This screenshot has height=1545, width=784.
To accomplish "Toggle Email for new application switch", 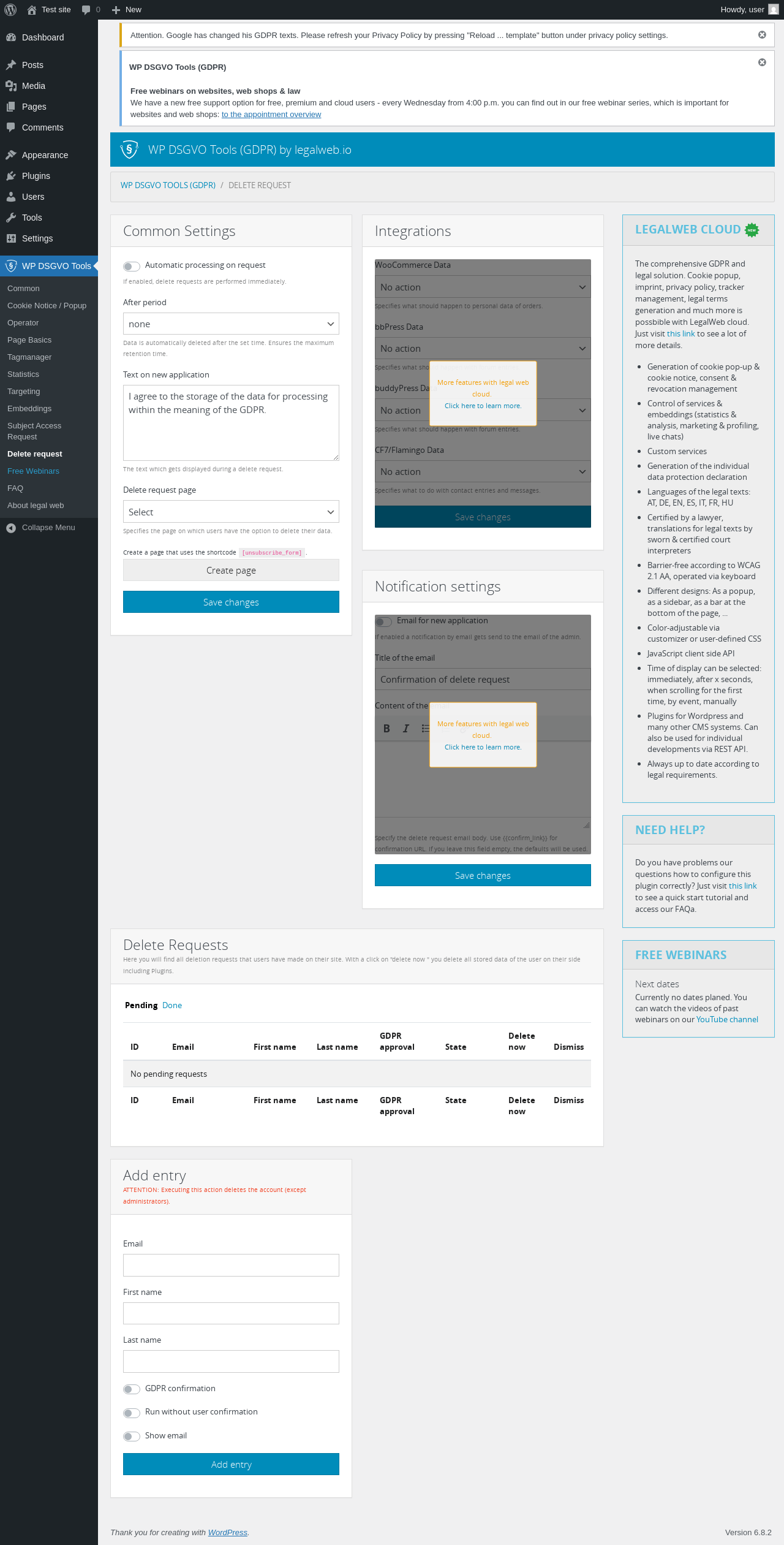I will pyautogui.click(x=383, y=621).
